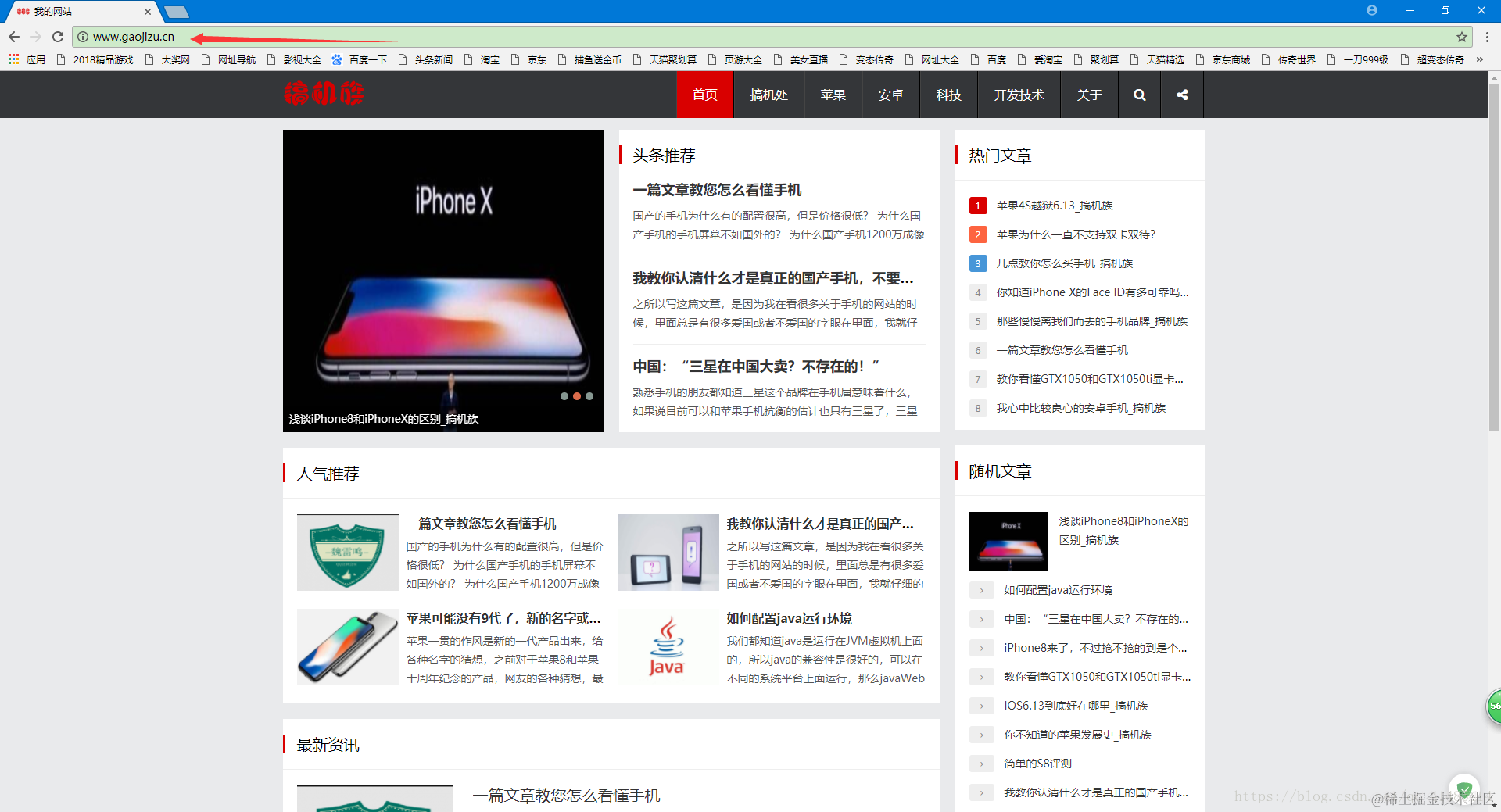Select the last carousel indicator dot
The height and width of the screenshot is (812, 1501).
tap(589, 396)
